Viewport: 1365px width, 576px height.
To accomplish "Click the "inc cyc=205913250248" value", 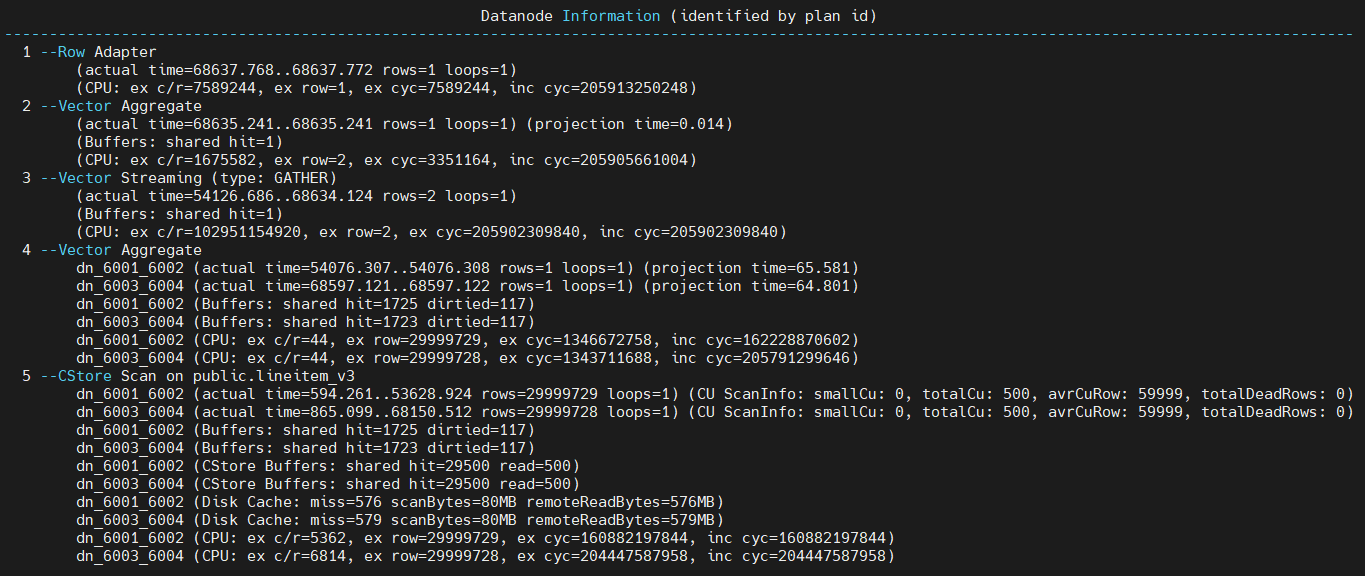I will (602, 88).
